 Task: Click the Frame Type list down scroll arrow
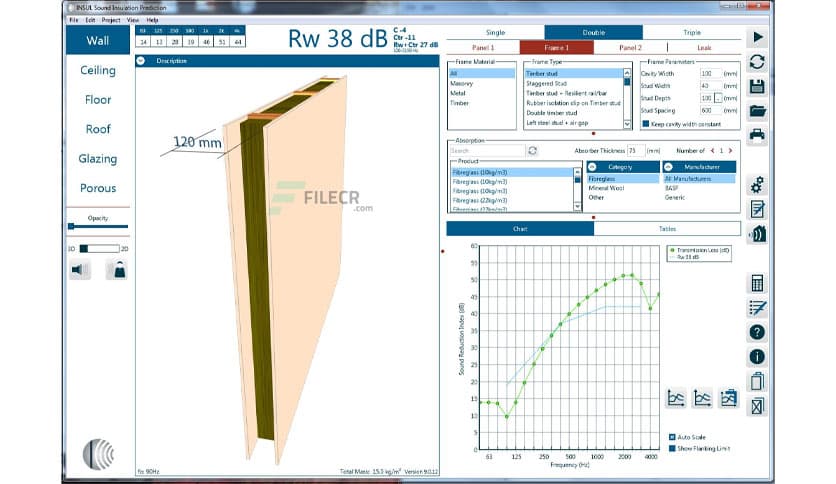click(x=627, y=124)
